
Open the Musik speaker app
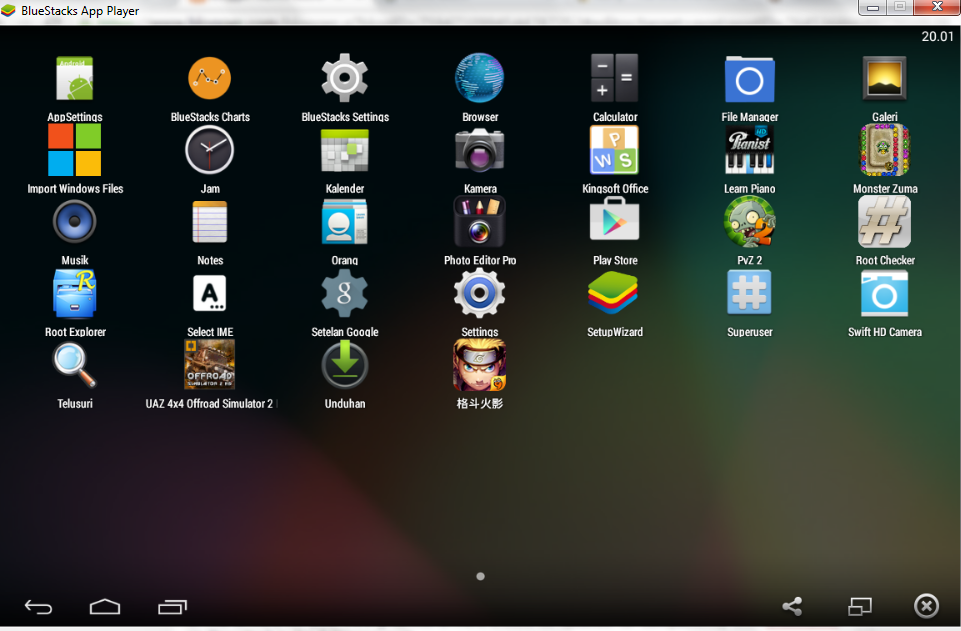(x=75, y=222)
